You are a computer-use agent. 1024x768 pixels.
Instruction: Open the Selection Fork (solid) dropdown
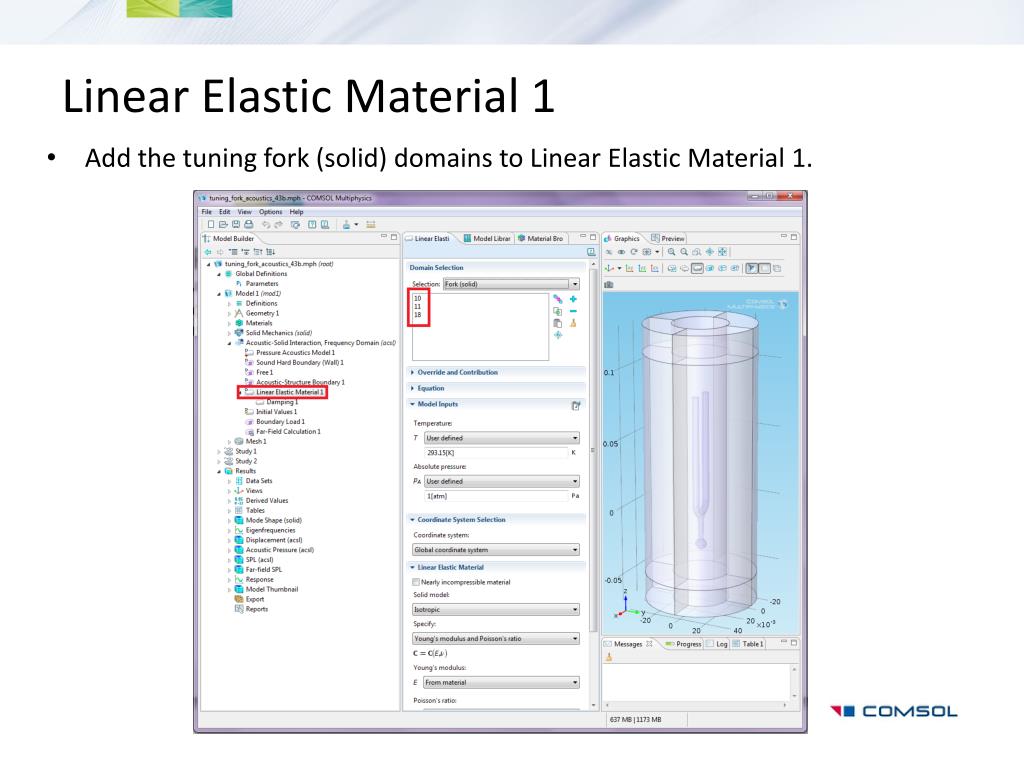pos(511,284)
